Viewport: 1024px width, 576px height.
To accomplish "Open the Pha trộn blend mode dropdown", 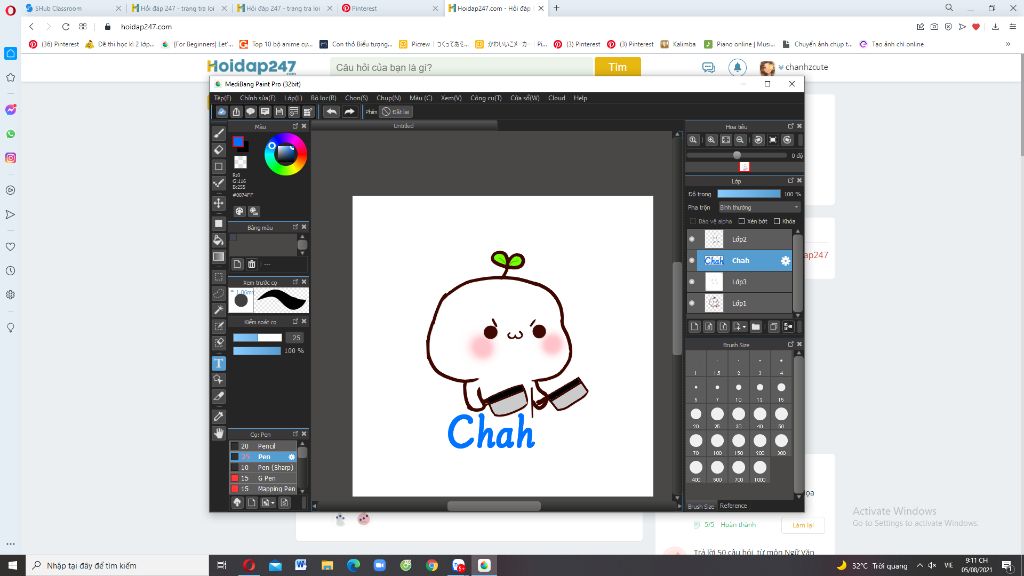I will tap(759, 207).
